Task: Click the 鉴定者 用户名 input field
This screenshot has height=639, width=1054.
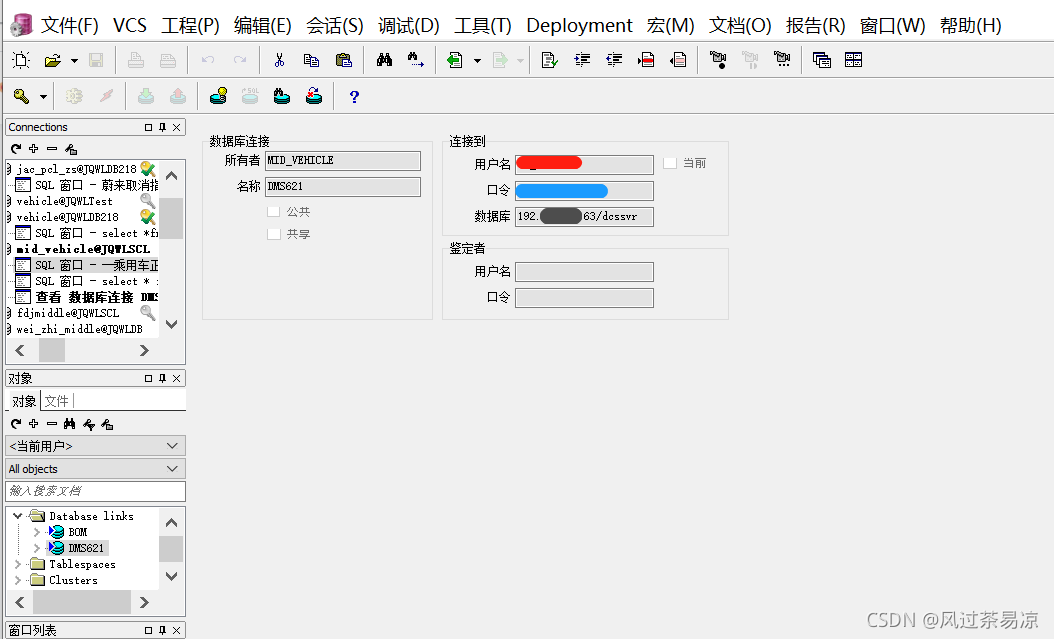Action: pyautogui.click(x=584, y=271)
